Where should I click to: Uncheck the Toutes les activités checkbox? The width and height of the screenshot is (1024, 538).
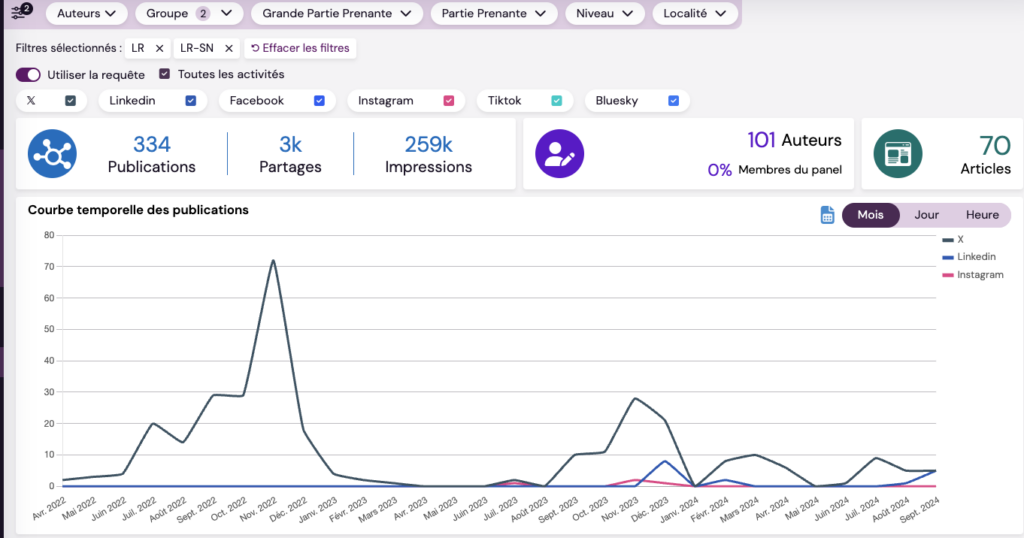(x=165, y=74)
